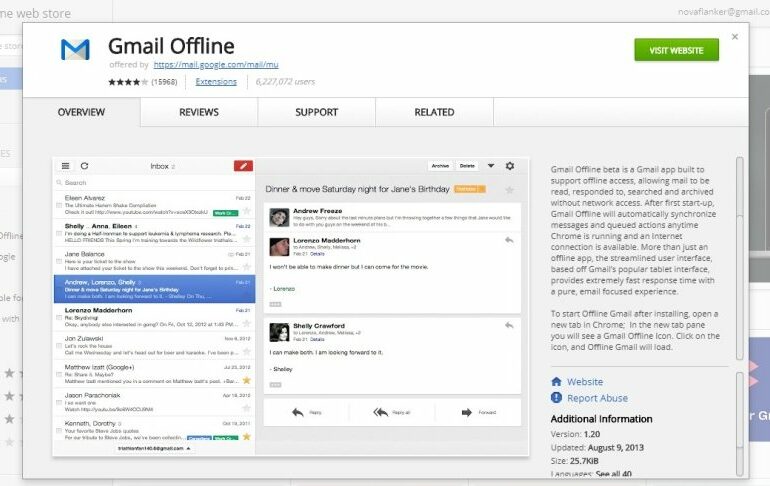Tick the Matthew Izatt email checkbox
The width and height of the screenshot is (770, 486).
click(x=59, y=374)
